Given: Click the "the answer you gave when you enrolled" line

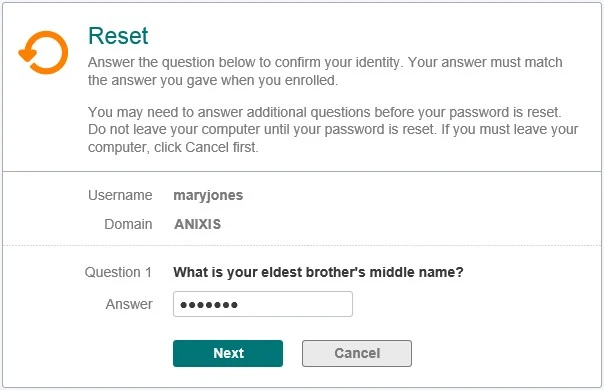Looking at the screenshot, I should tap(213, 80).
